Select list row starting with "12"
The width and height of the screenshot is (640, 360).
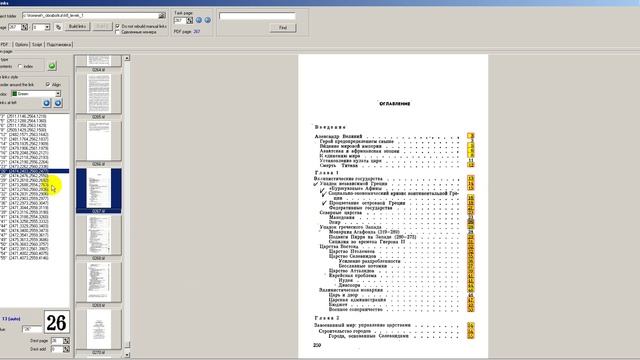(x=34, y=134)
